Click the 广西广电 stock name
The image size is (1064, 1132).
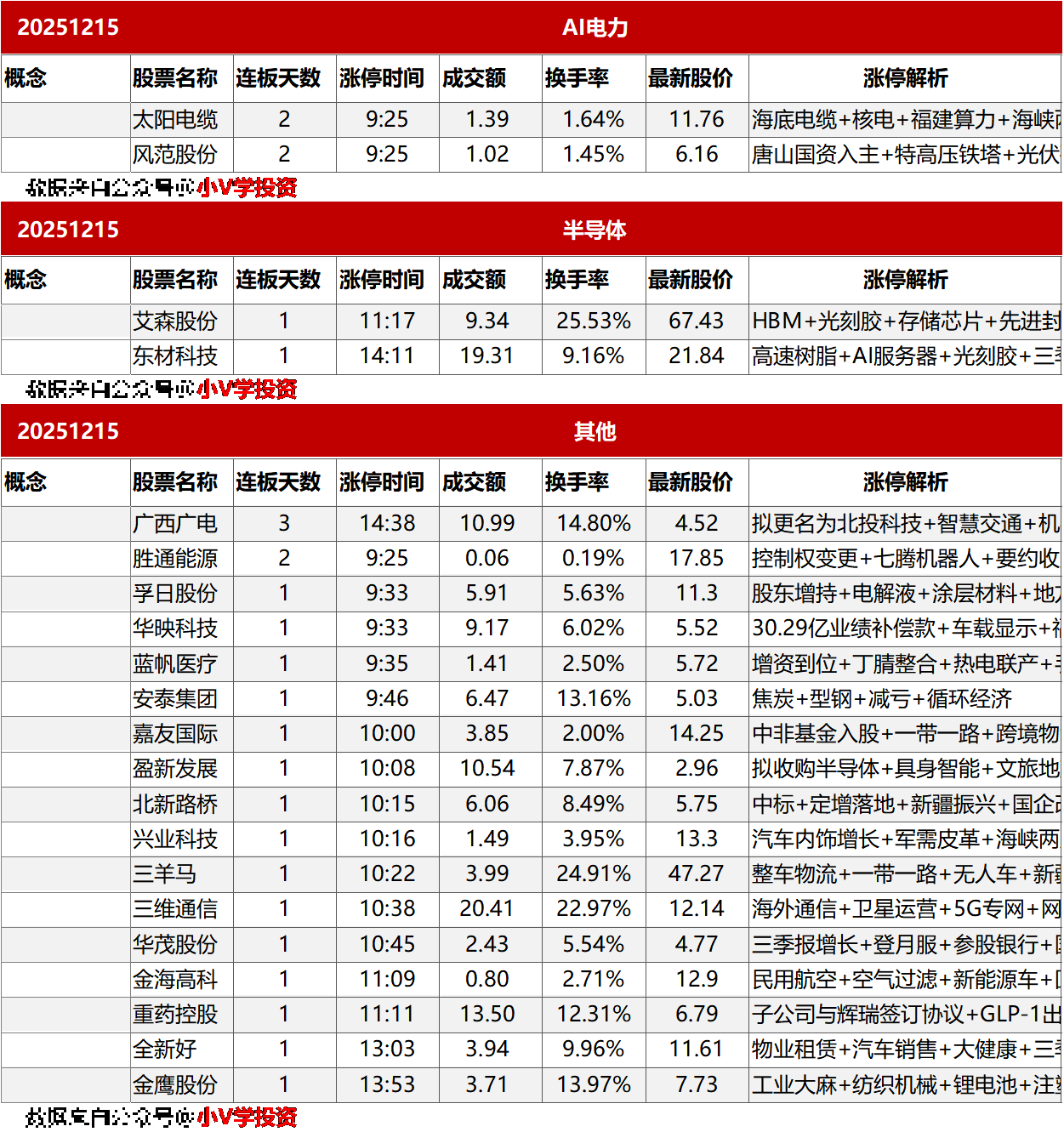[176, 524]
